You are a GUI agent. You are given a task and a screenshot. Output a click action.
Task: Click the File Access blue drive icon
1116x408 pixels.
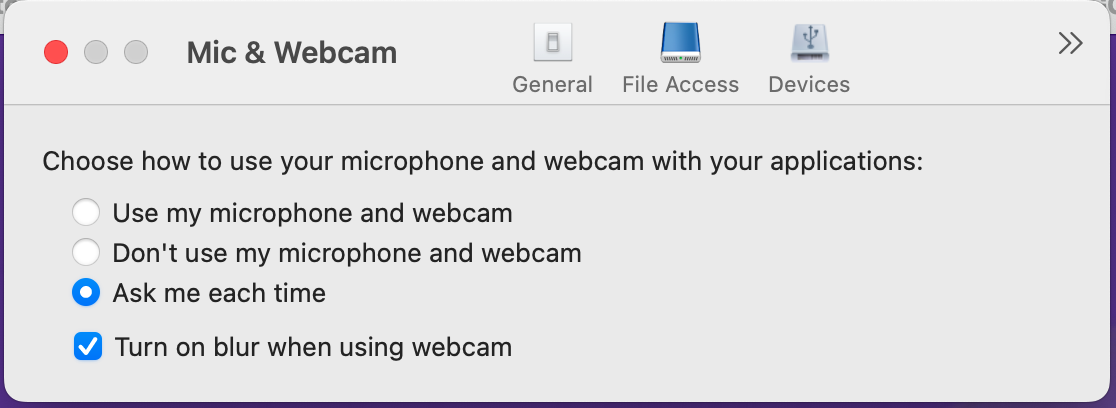pos(680,43)
